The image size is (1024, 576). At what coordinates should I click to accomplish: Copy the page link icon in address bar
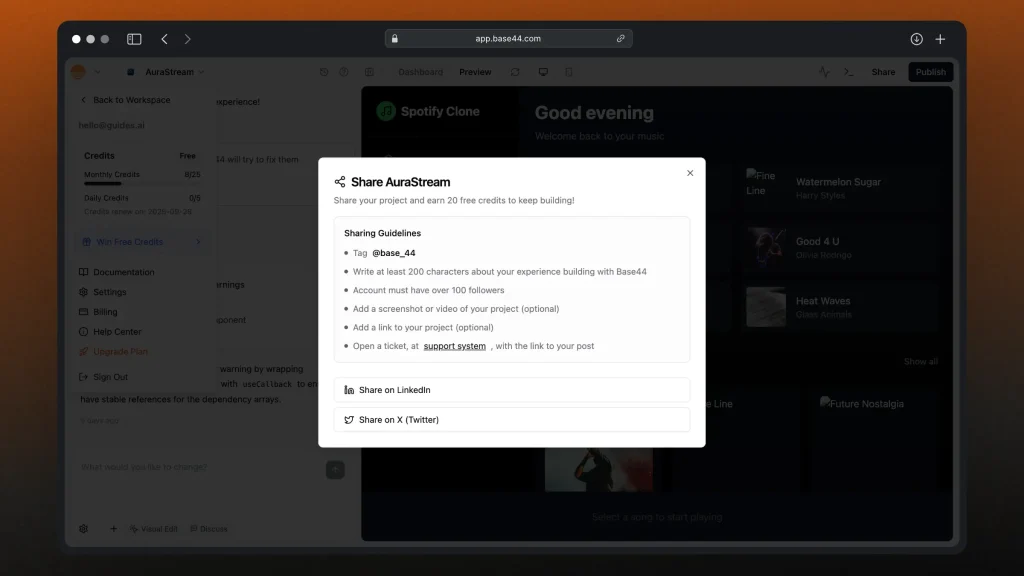click(x=620, y=39)
